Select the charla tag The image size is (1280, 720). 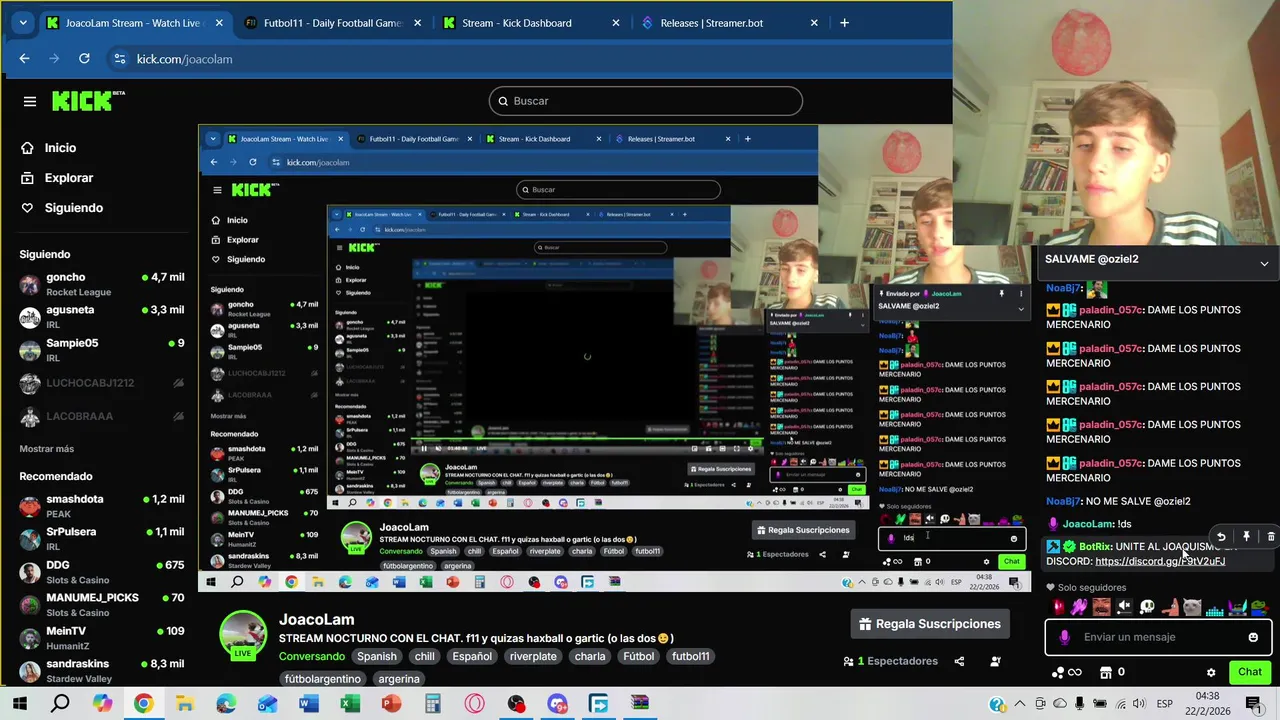(x=590, y=657)
